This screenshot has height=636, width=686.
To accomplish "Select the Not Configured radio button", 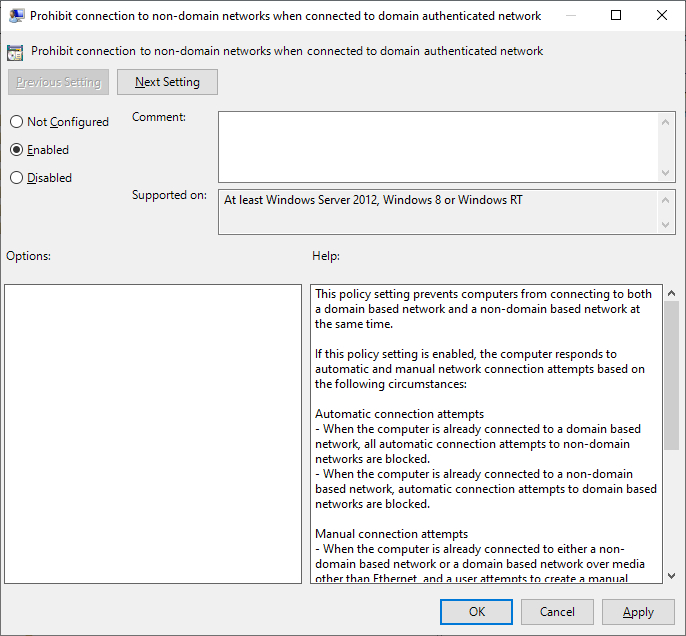I will click(17, 122).
